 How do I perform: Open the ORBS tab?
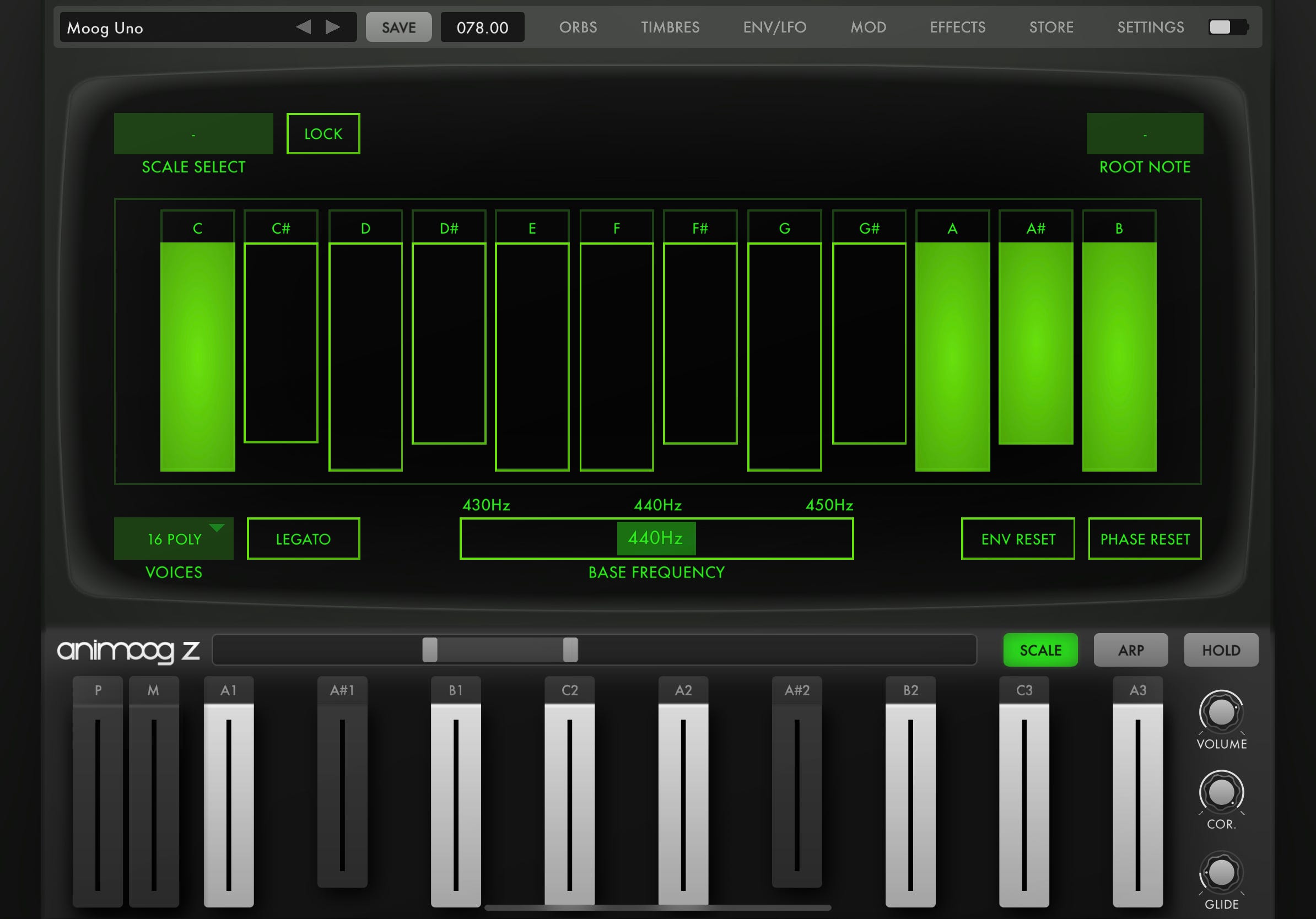[578, 27]
